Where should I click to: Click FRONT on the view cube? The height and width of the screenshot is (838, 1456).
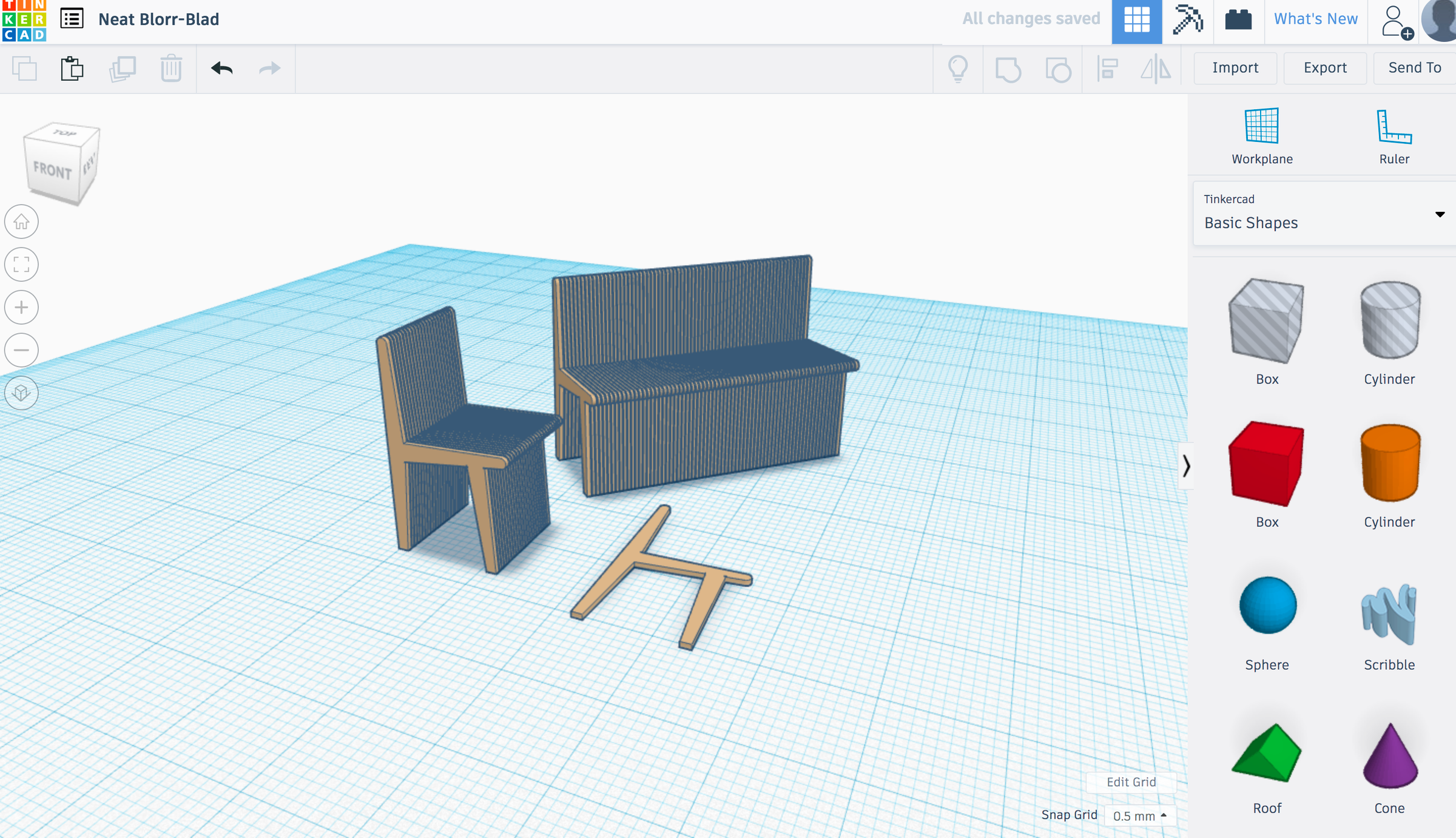53,169
